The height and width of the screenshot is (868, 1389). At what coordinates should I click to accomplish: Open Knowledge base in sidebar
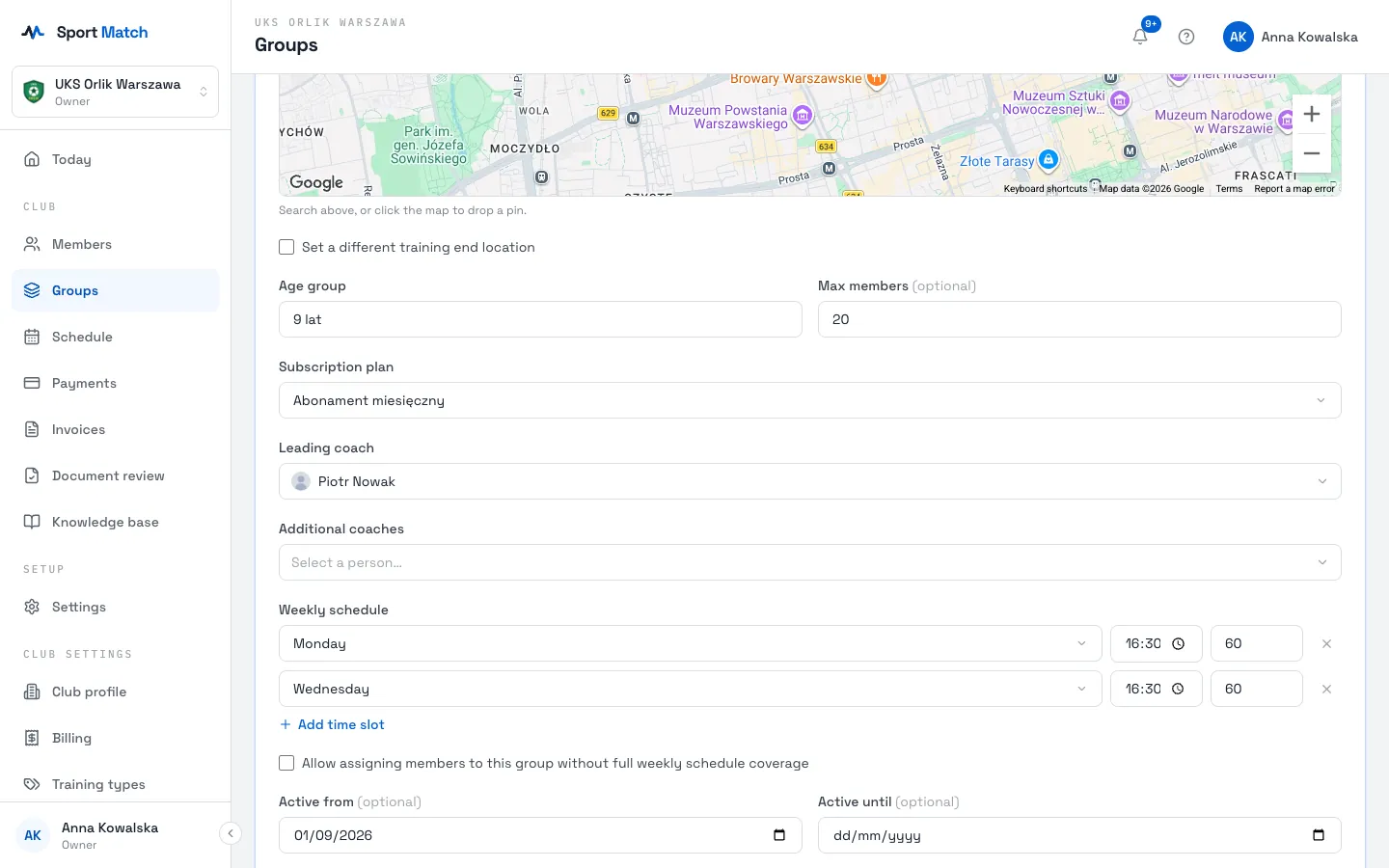click(115, 522)
